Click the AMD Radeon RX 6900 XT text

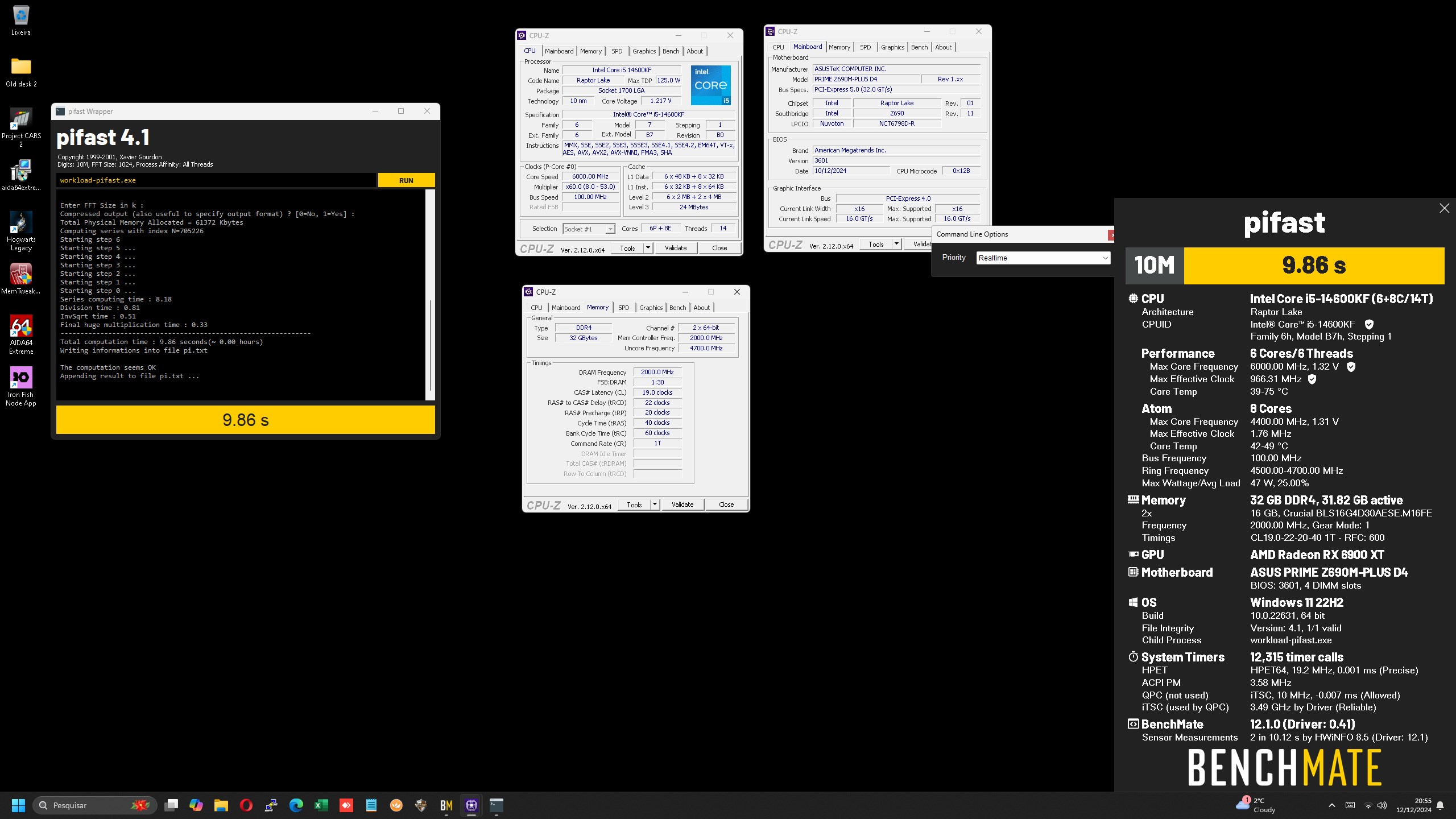coord(1317,555)
